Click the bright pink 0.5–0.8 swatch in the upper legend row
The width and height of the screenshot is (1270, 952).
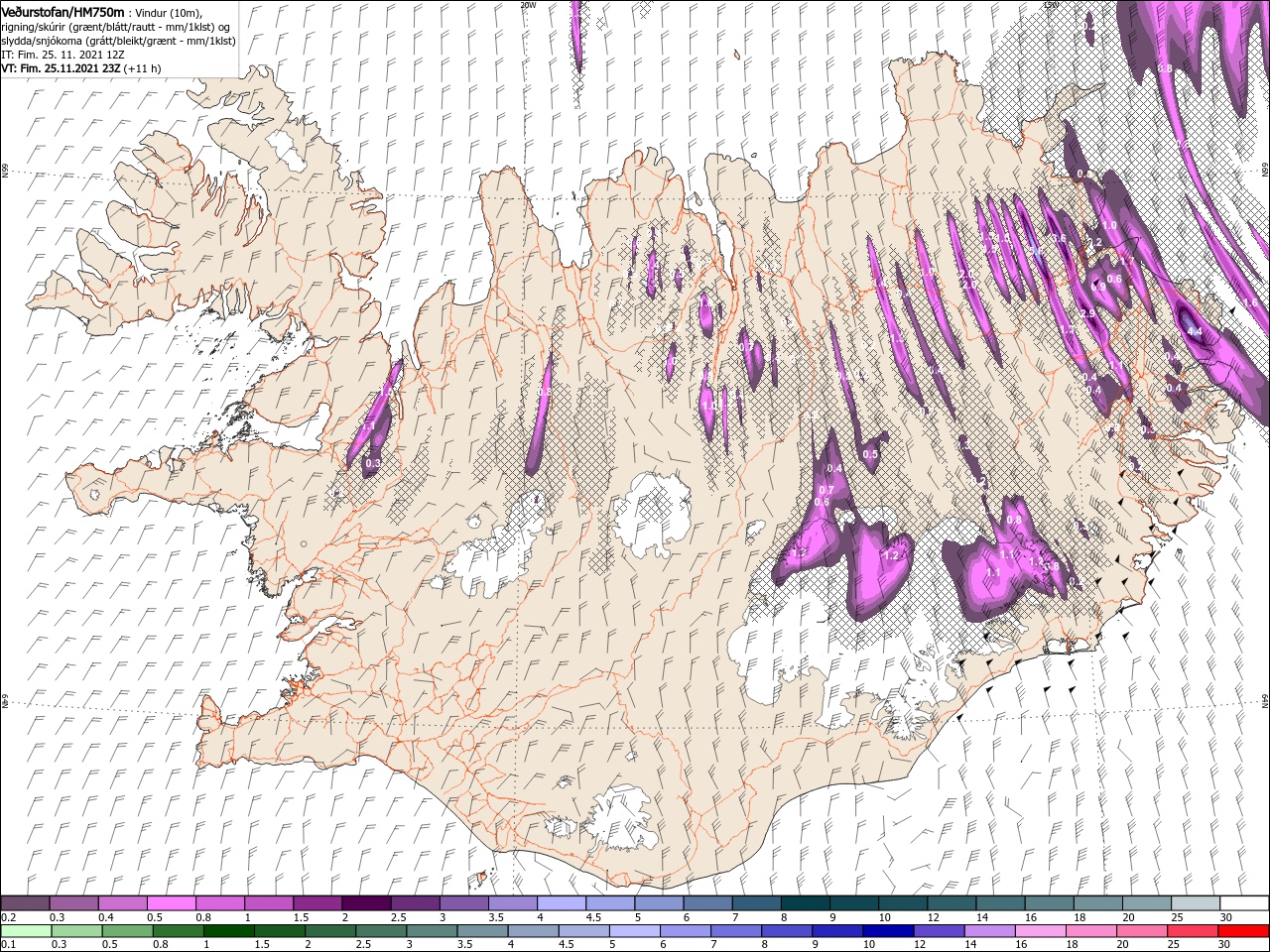pyautogui.click(x=171, y=903)
